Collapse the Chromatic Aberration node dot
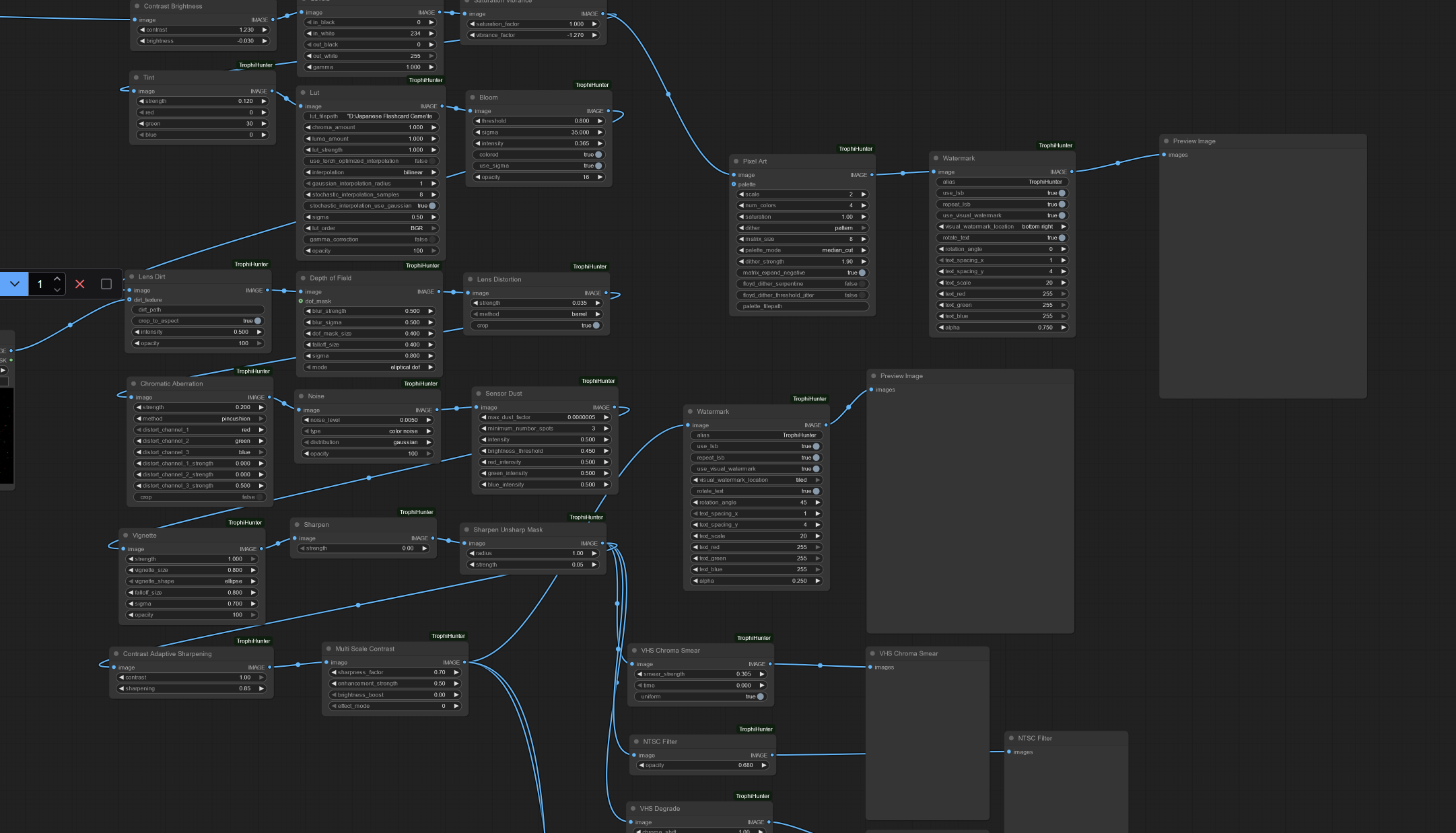The width and height of the screenshot is (1456, 833). click(x=133, y=384)
